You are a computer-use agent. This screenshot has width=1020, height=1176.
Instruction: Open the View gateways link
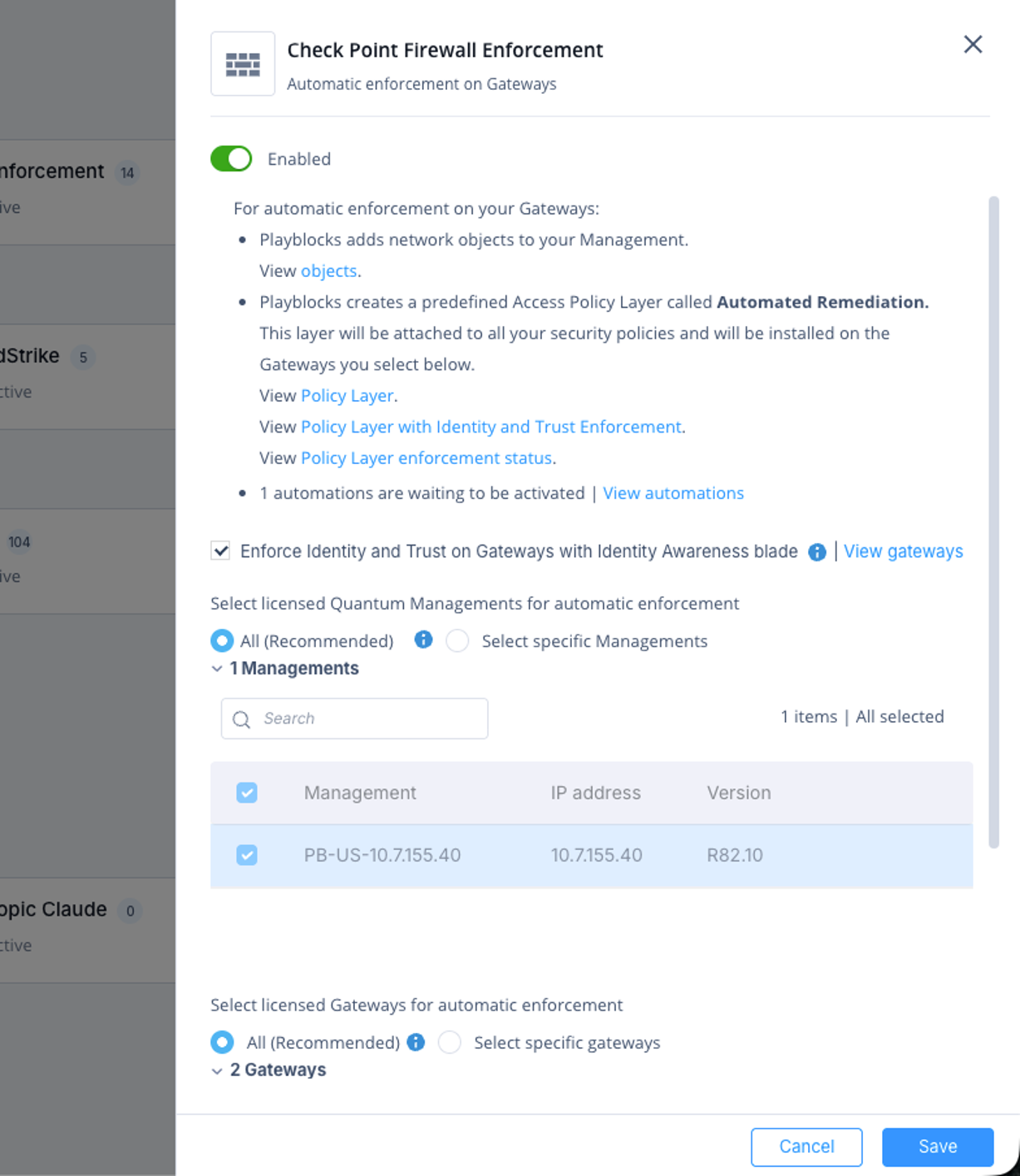(x=904, y=551)
